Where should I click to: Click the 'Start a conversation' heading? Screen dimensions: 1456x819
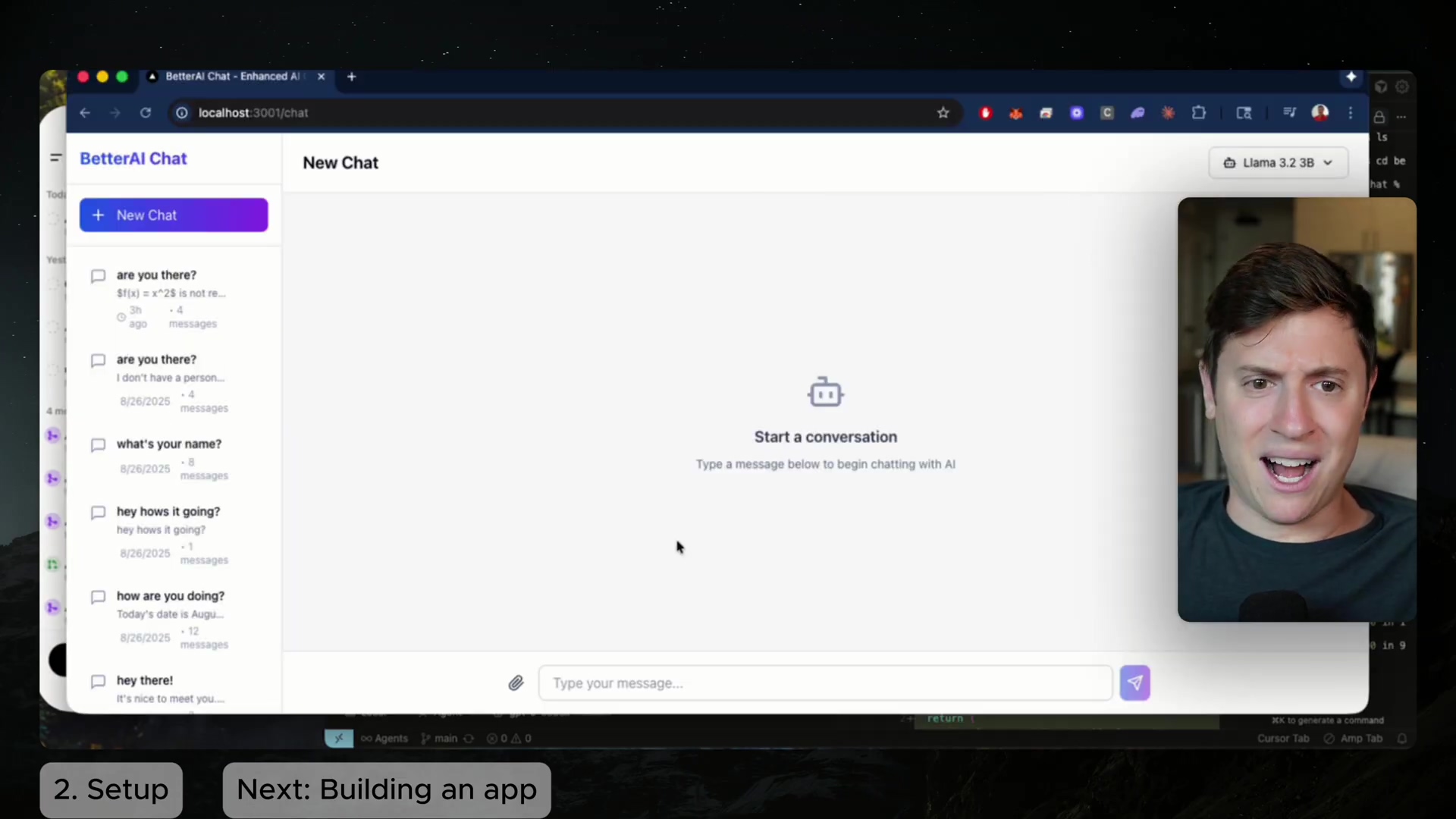pyautogui.click(x=826, y=437)
